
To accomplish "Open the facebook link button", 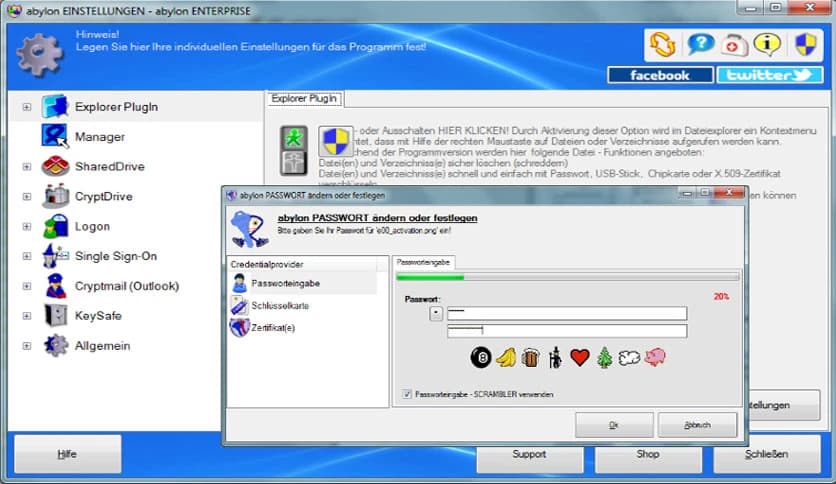I will [x=659, y=75].
